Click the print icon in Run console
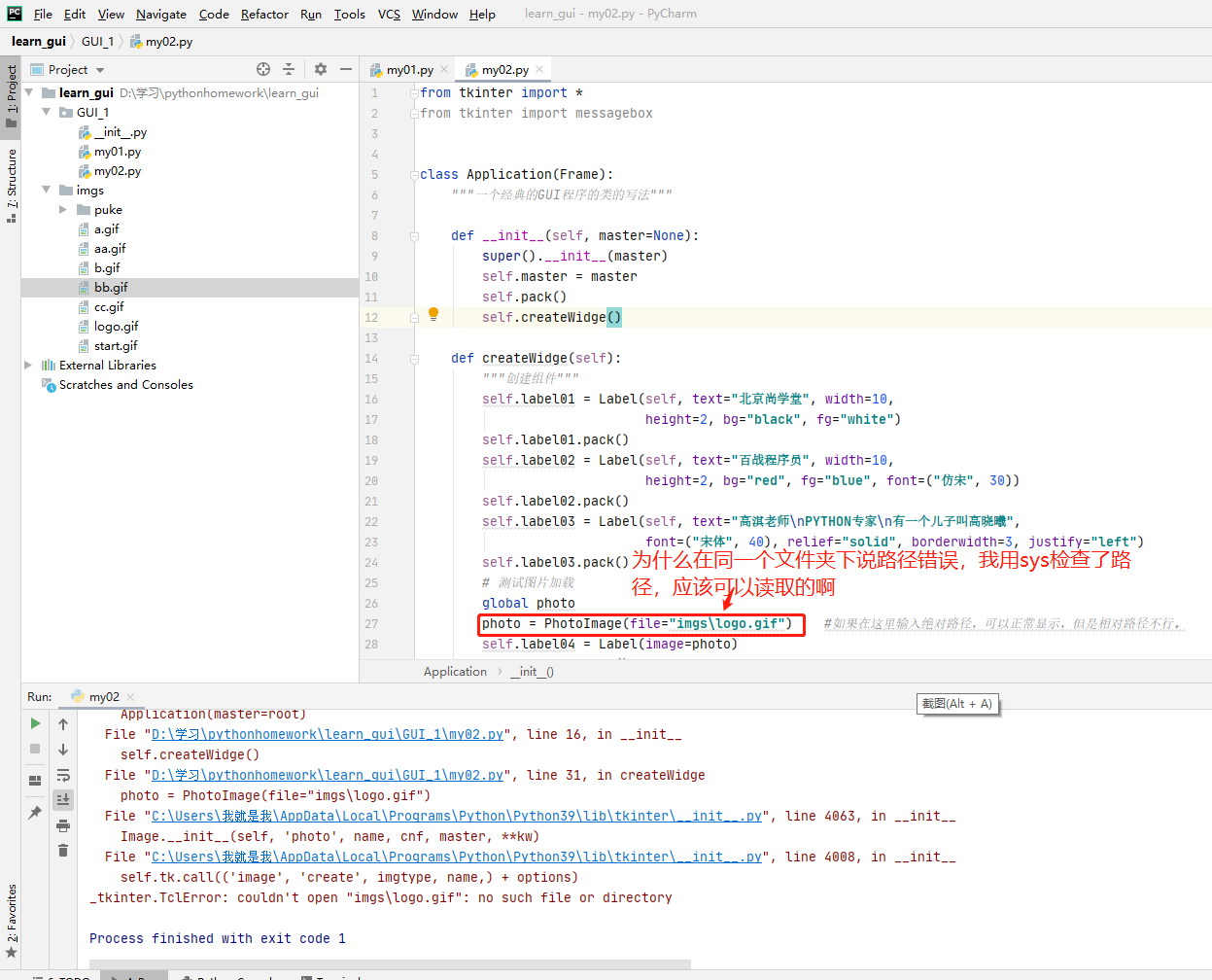1212x980 pixels. point(63,825)
